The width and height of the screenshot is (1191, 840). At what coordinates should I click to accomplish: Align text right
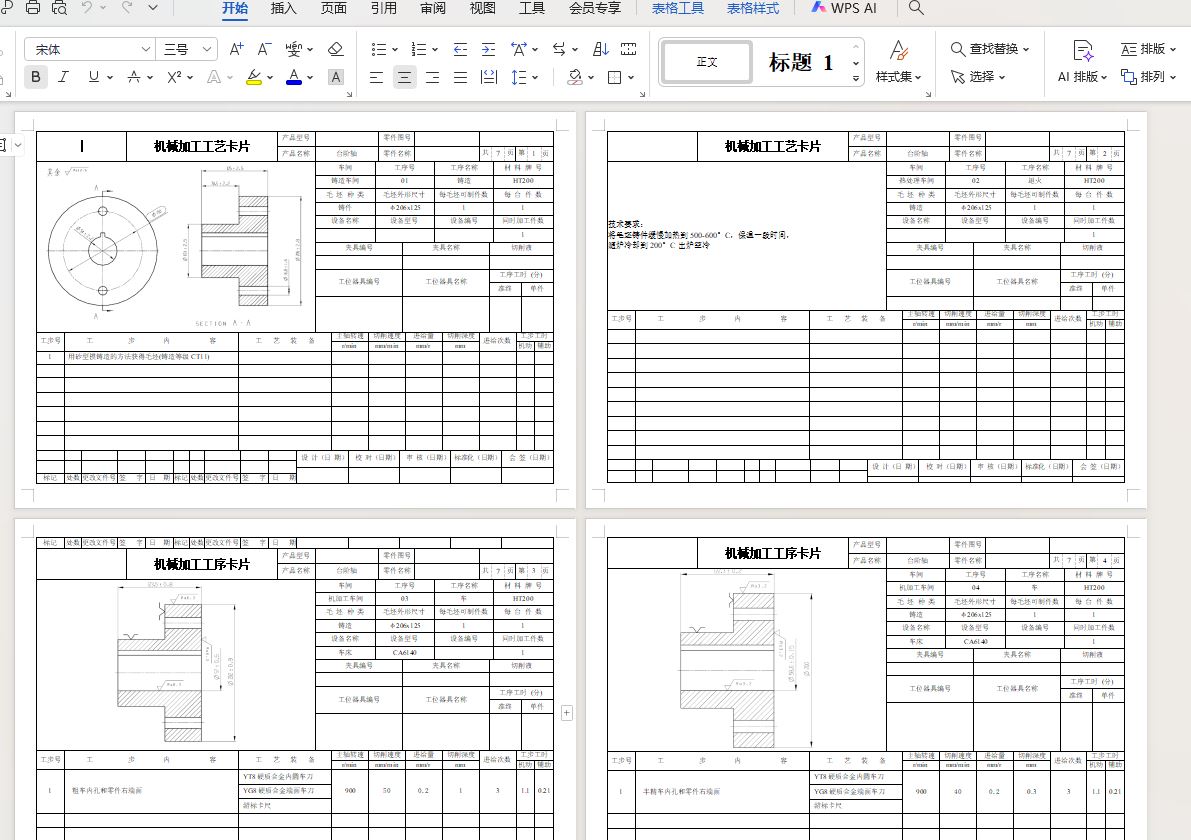(x=432, y=77)
